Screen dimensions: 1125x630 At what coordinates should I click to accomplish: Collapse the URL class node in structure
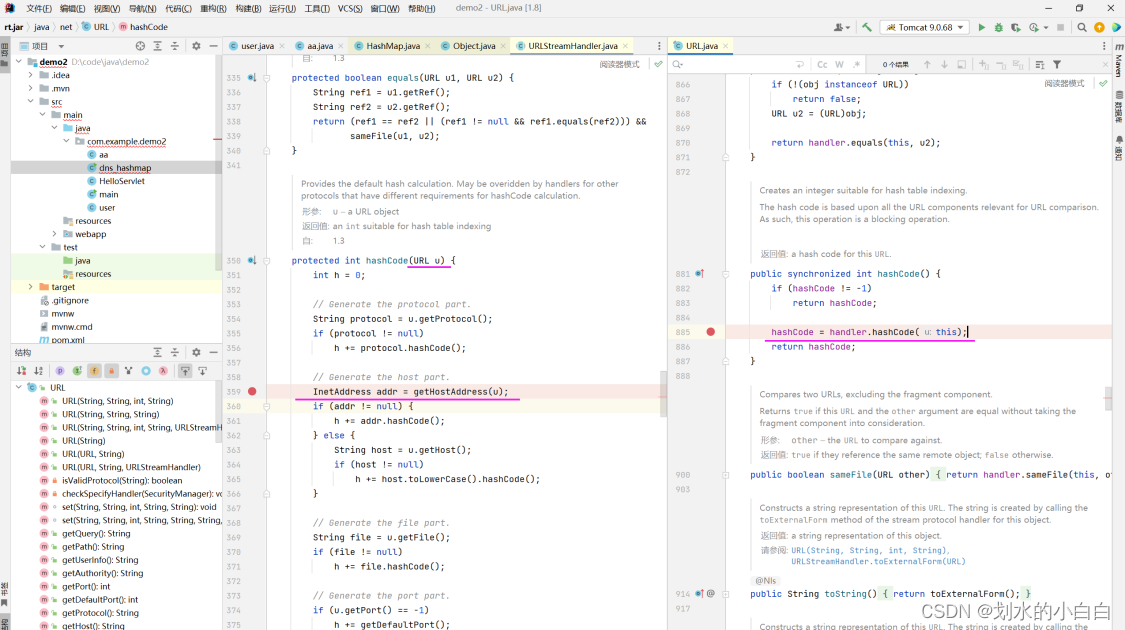pos(19,387)
